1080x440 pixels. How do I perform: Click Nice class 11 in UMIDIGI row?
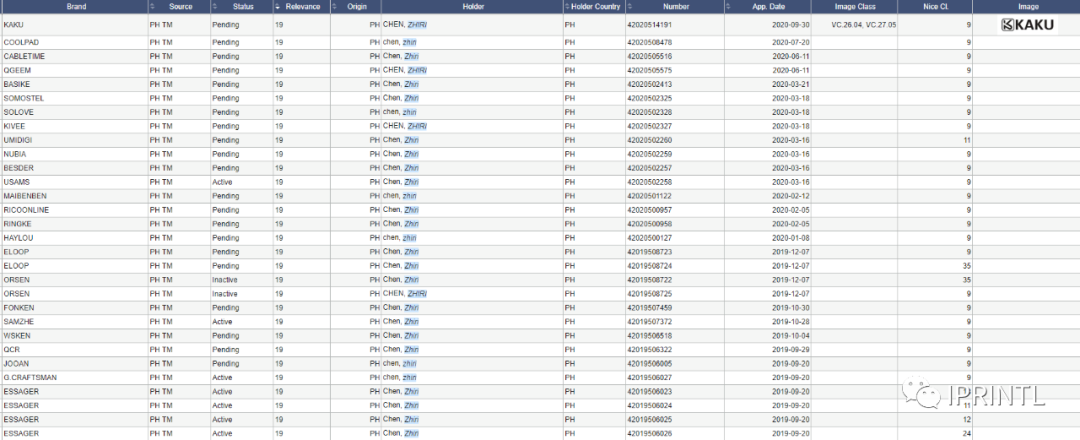(967, 140)
